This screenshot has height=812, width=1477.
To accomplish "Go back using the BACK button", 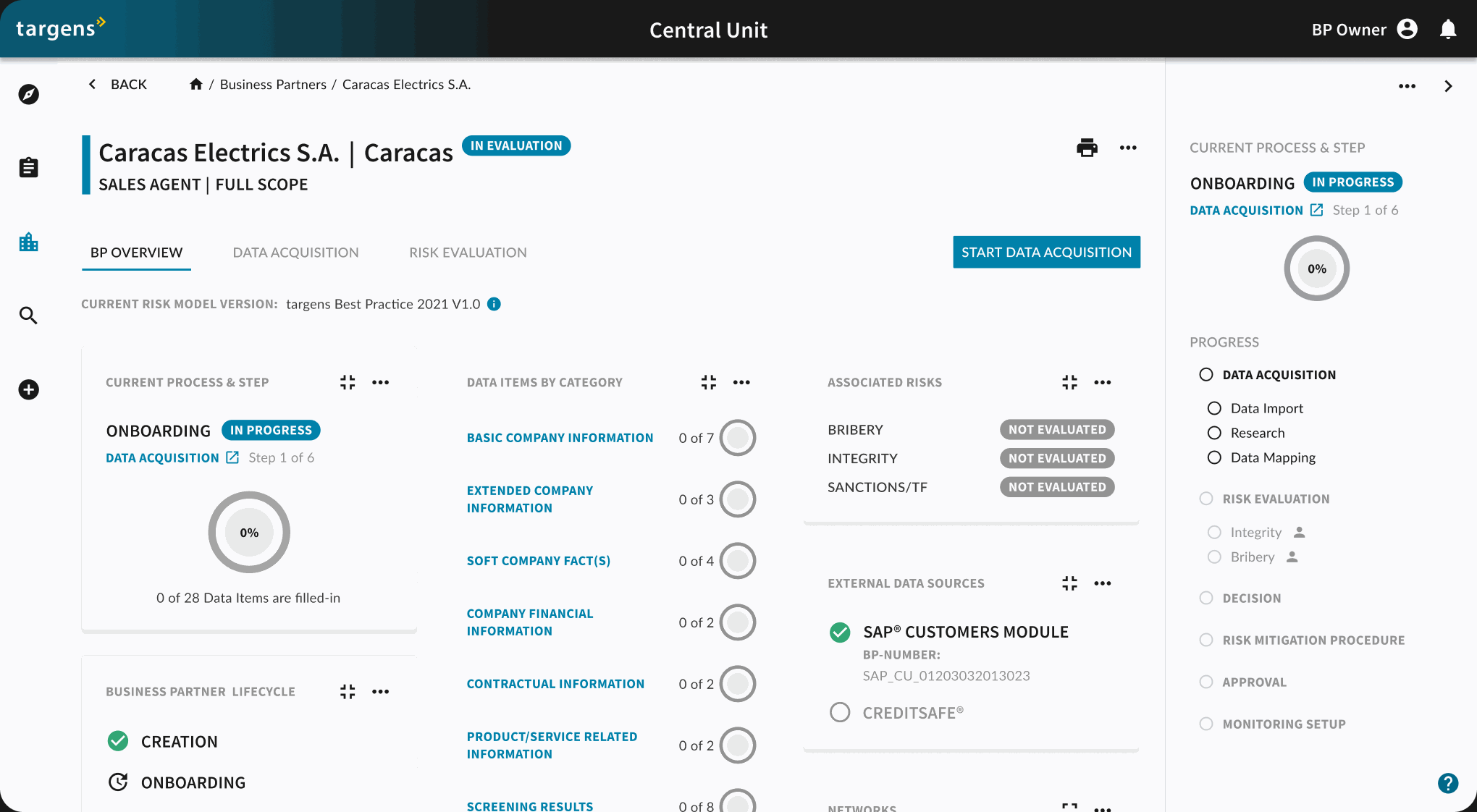I will (117, 85).
